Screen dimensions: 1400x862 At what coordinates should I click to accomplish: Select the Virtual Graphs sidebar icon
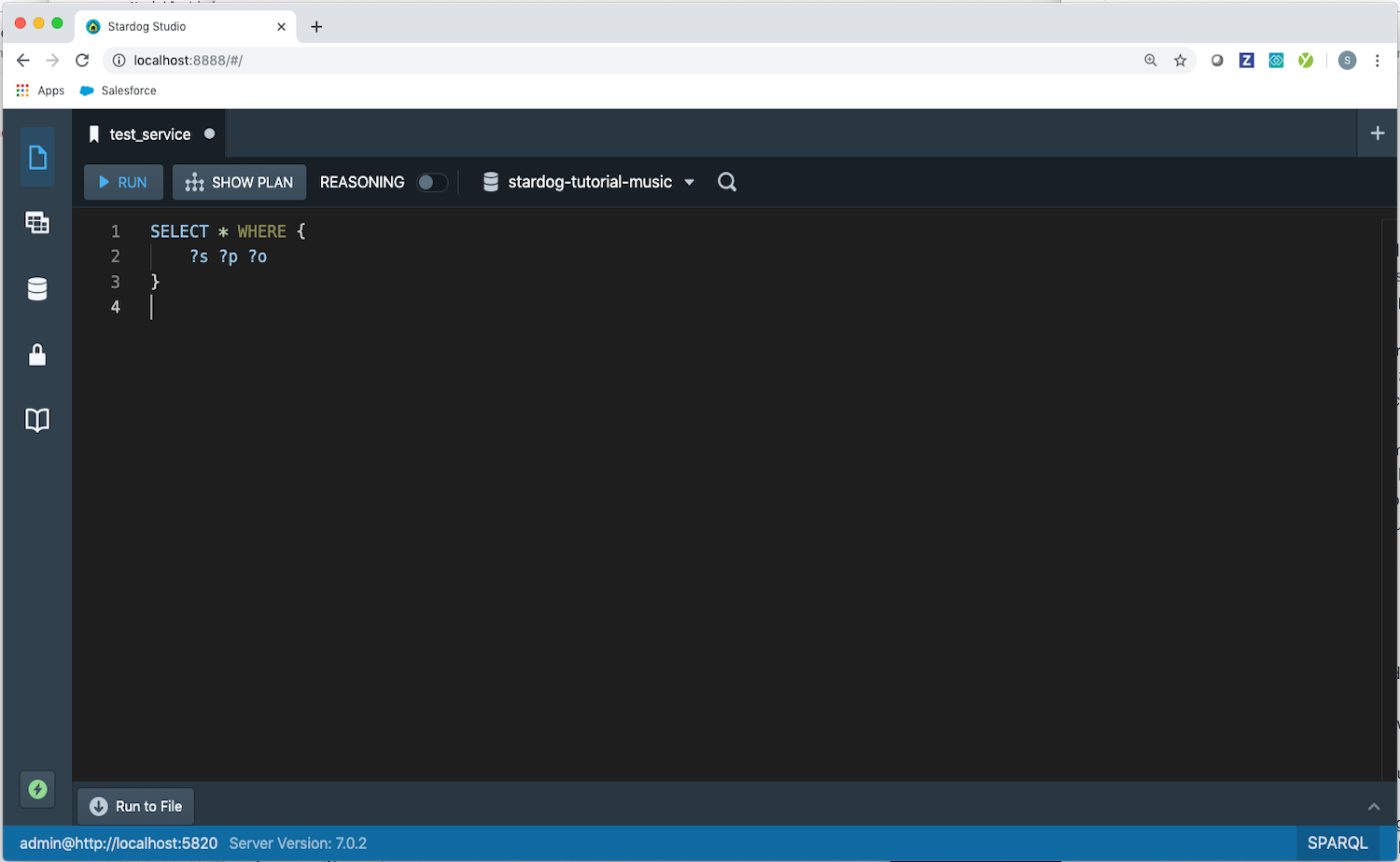[x=37, y=222]
